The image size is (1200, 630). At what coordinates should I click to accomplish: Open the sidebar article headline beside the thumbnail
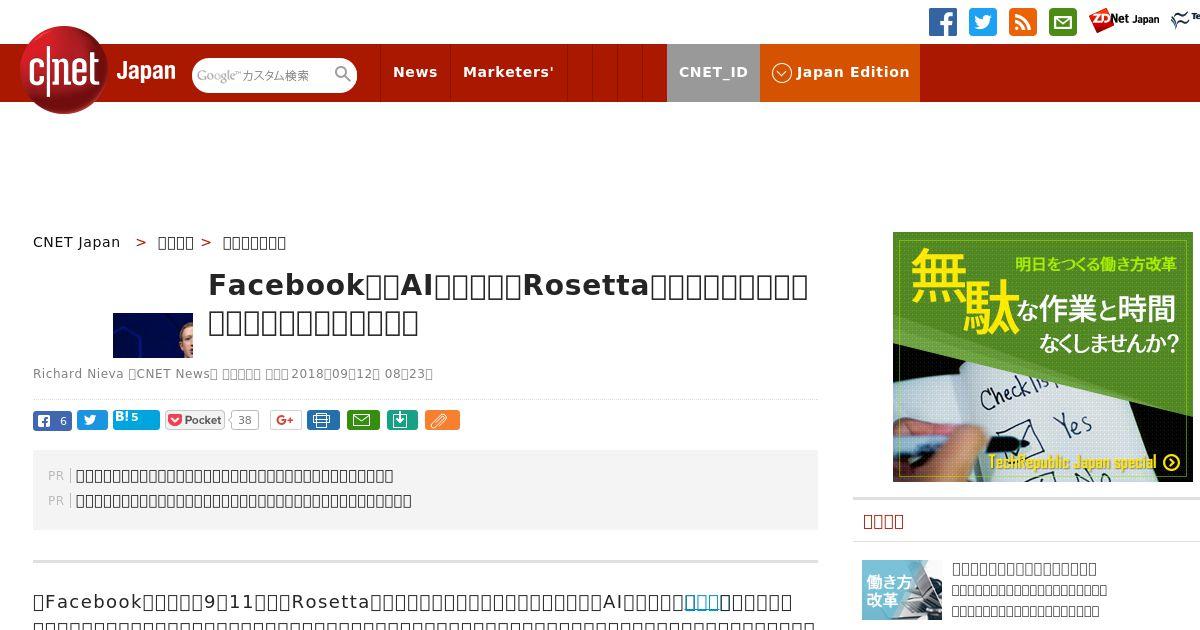[1025, 569]
